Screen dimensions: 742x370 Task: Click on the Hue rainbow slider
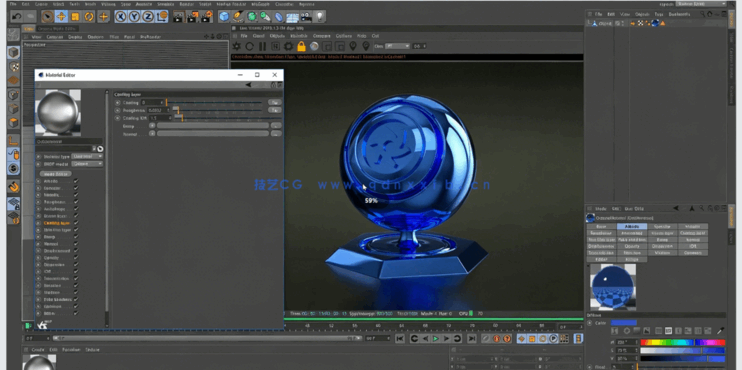click(682, 343)
